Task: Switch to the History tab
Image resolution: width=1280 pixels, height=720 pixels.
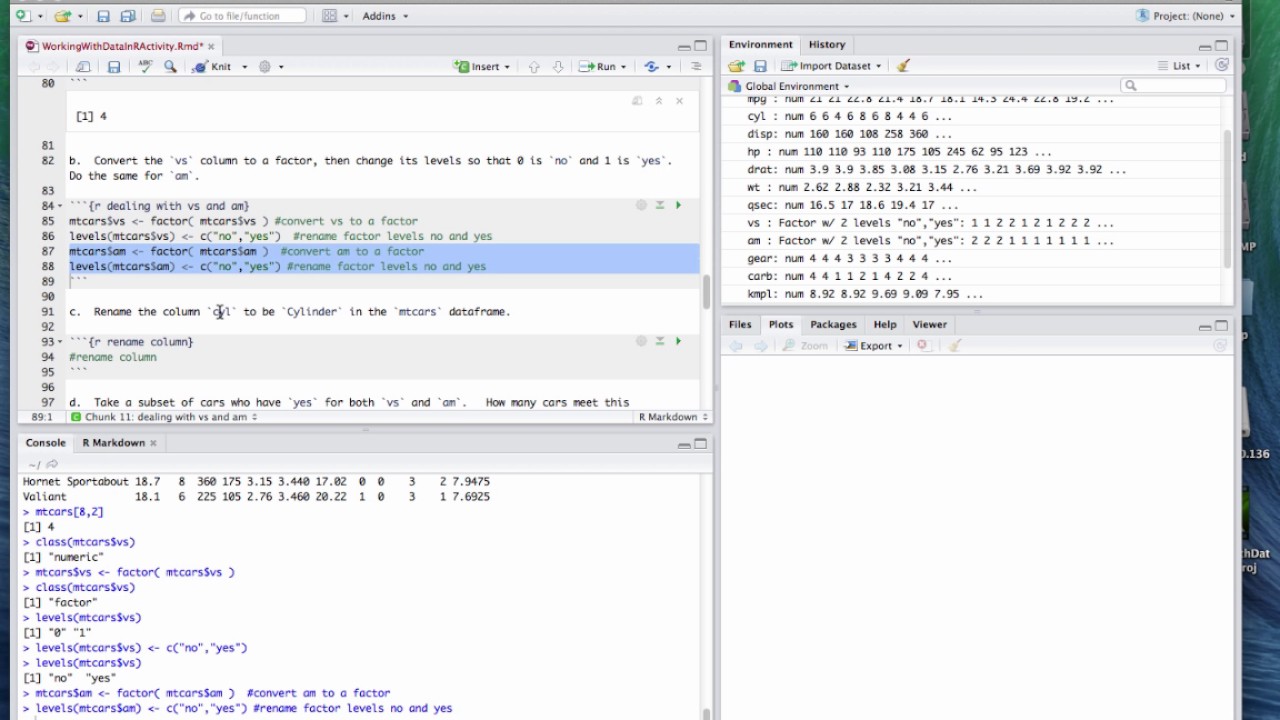Action: (x=827, y=45)
